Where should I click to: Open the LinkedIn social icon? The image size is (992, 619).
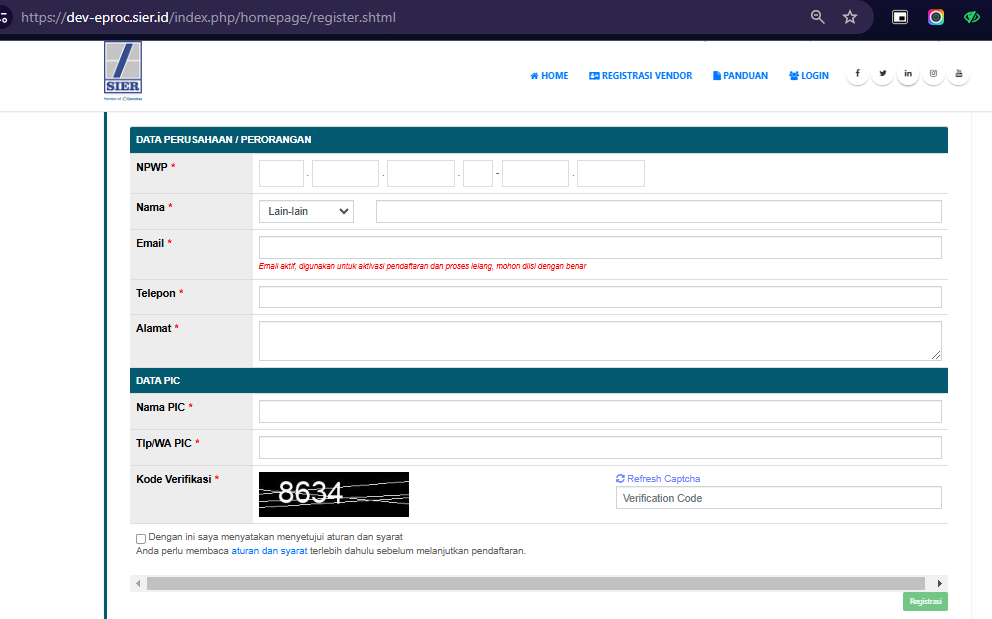908,74
